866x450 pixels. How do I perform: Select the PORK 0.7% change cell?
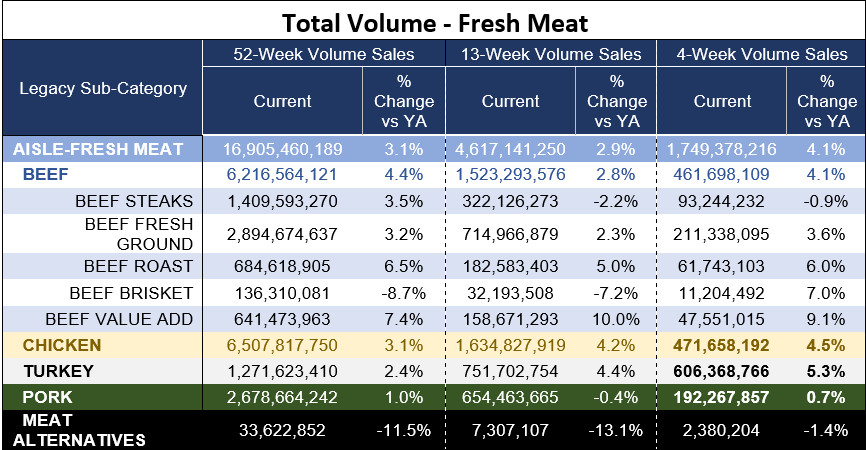(x=826, y=398)
